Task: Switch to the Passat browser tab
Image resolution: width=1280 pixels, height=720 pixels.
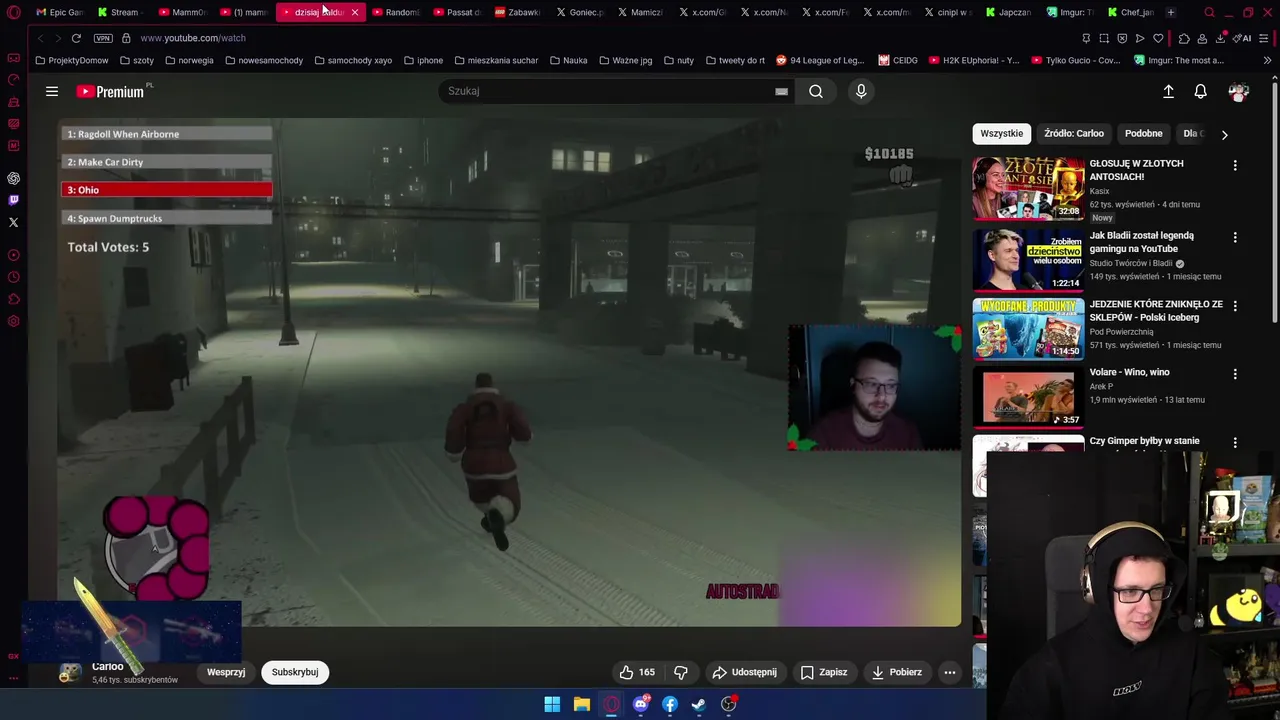Action: coord(458,12)
